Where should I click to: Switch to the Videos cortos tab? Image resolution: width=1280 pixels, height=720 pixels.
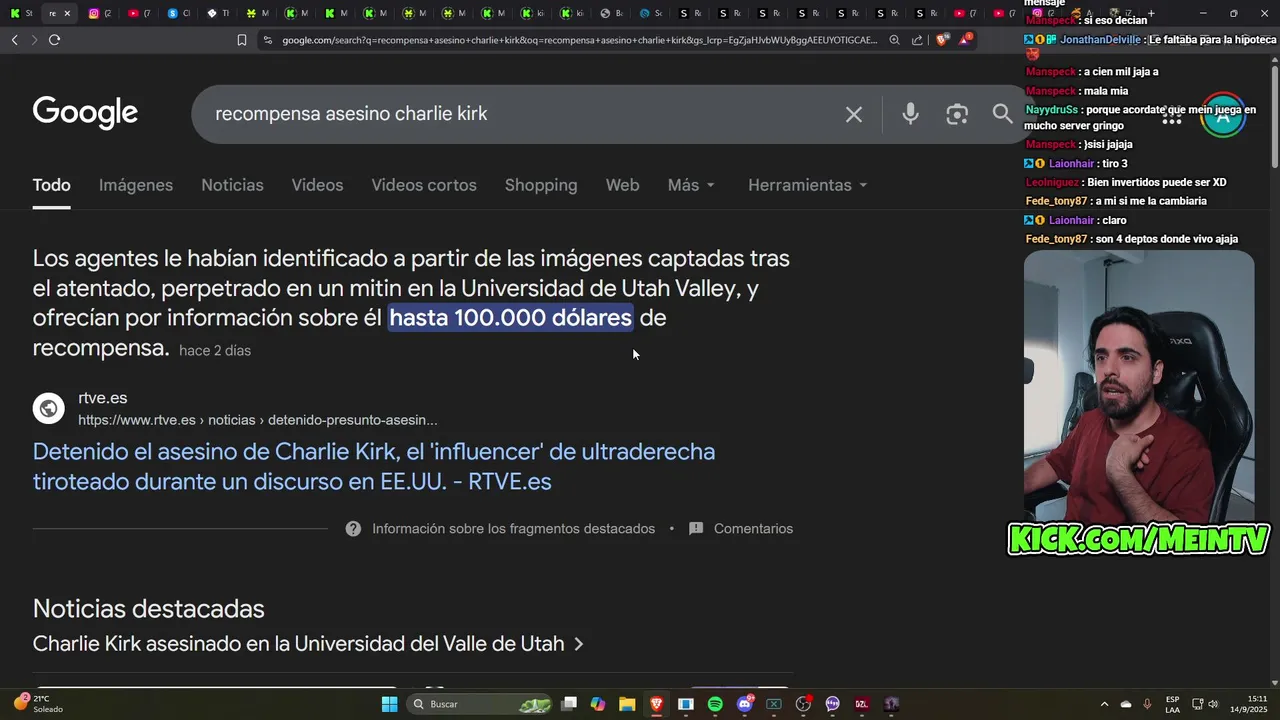point(424,185)
